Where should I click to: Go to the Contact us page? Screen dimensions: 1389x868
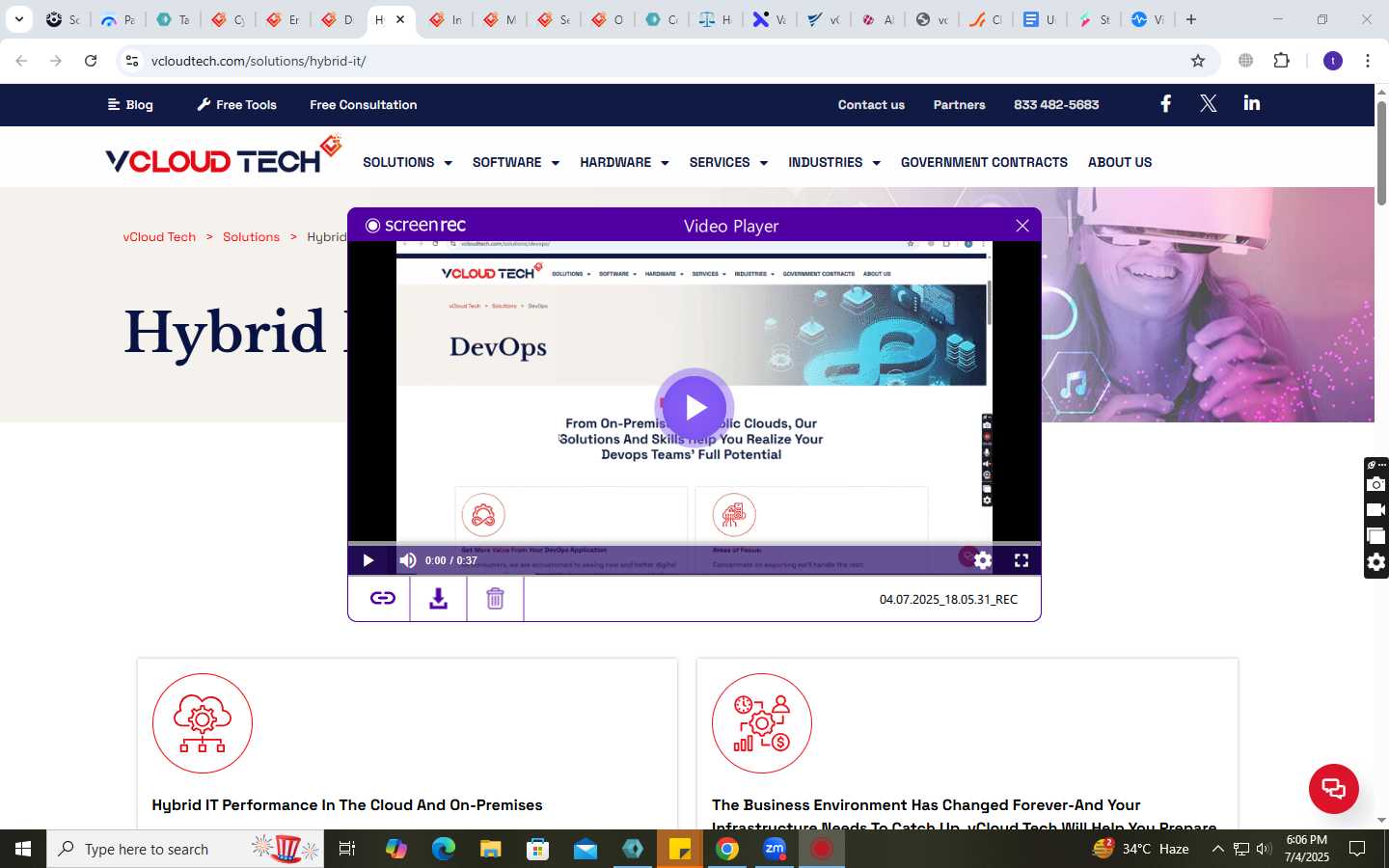tap(871, 104)
